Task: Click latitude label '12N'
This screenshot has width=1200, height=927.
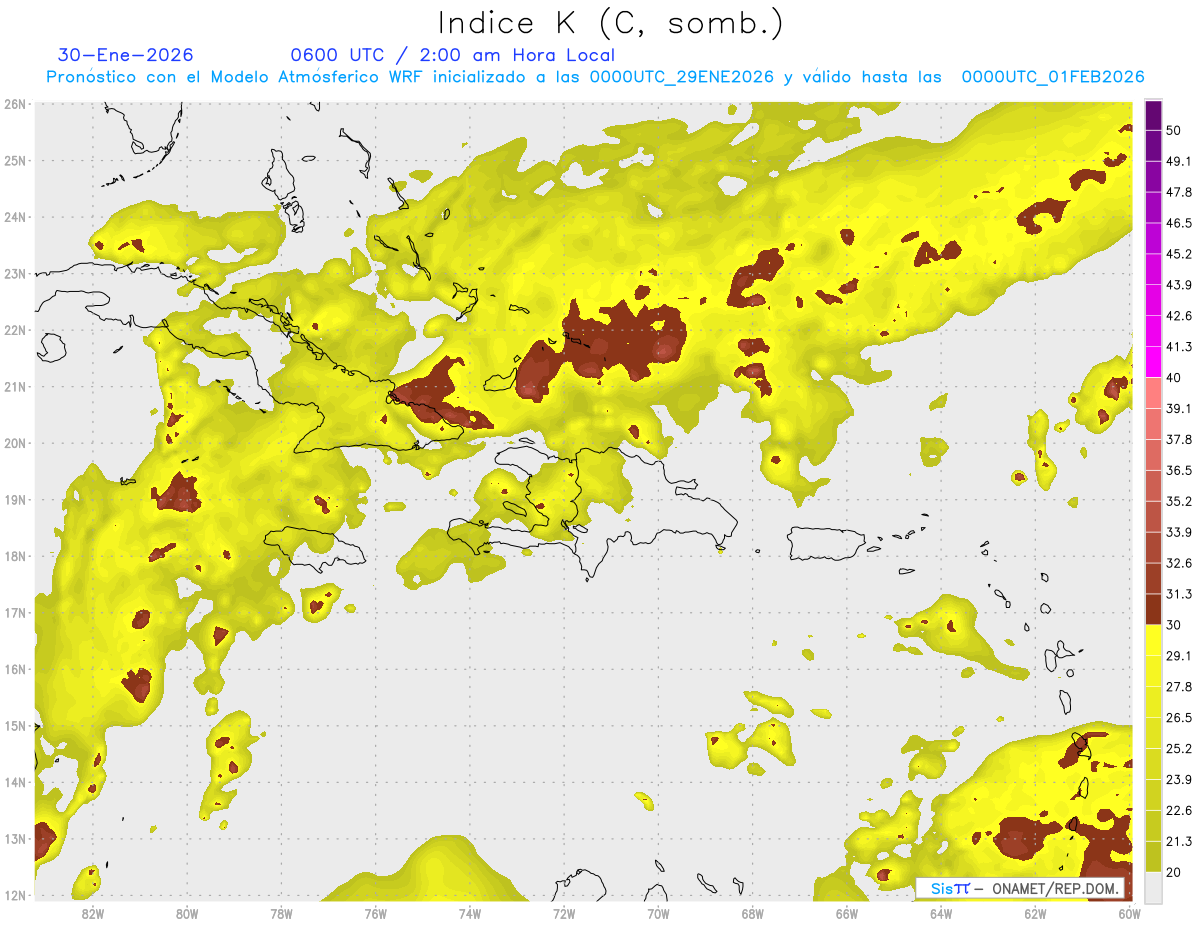Action: pos(15,895)
